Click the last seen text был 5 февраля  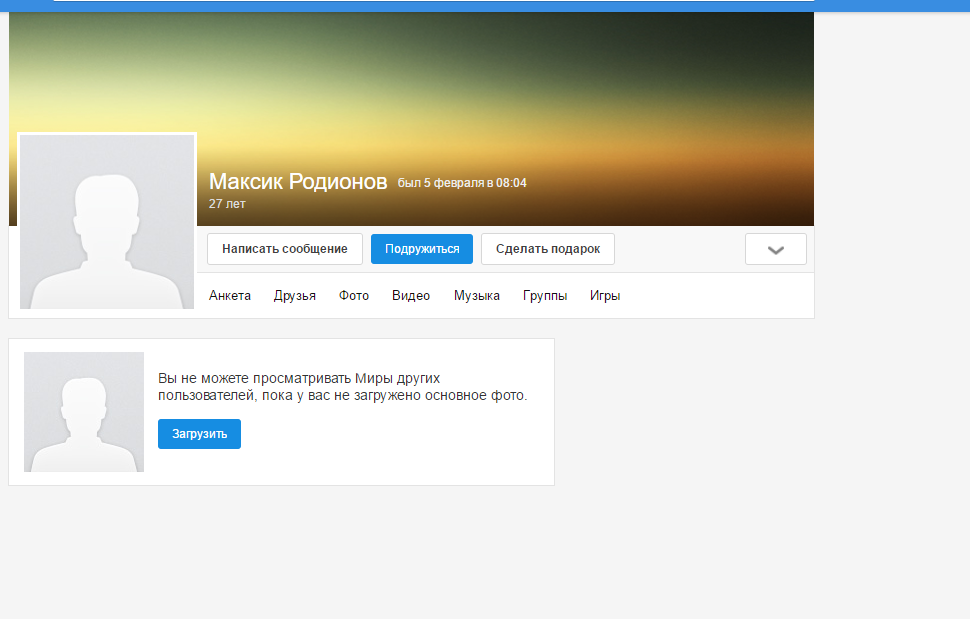[462, 183]
